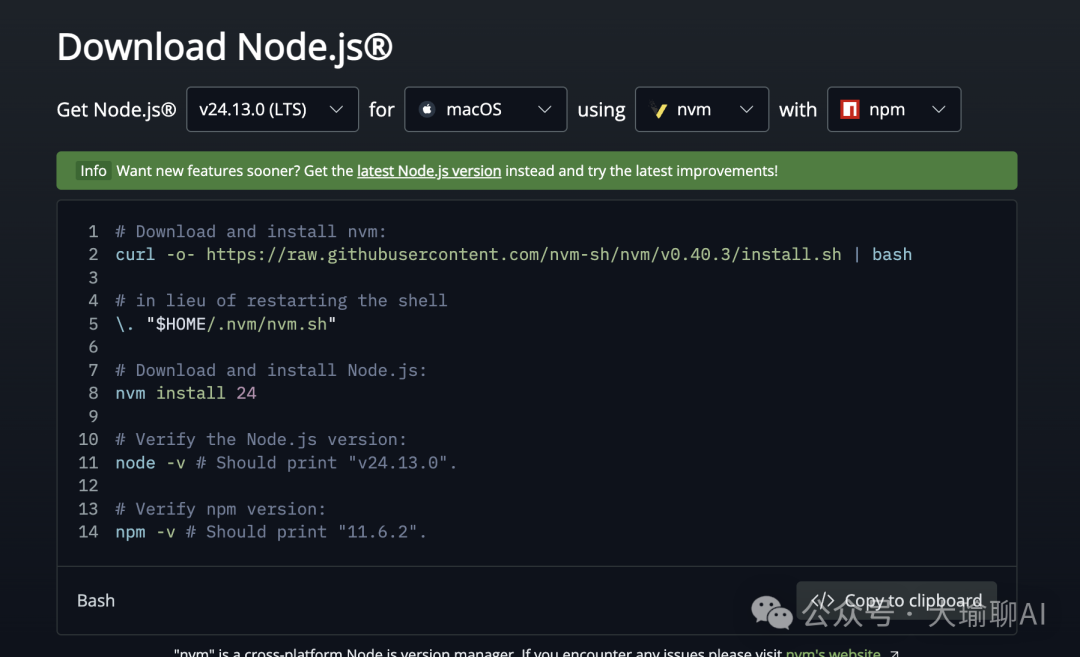Click the npm -v command on line 14
1080x657 pixels.
145,532
